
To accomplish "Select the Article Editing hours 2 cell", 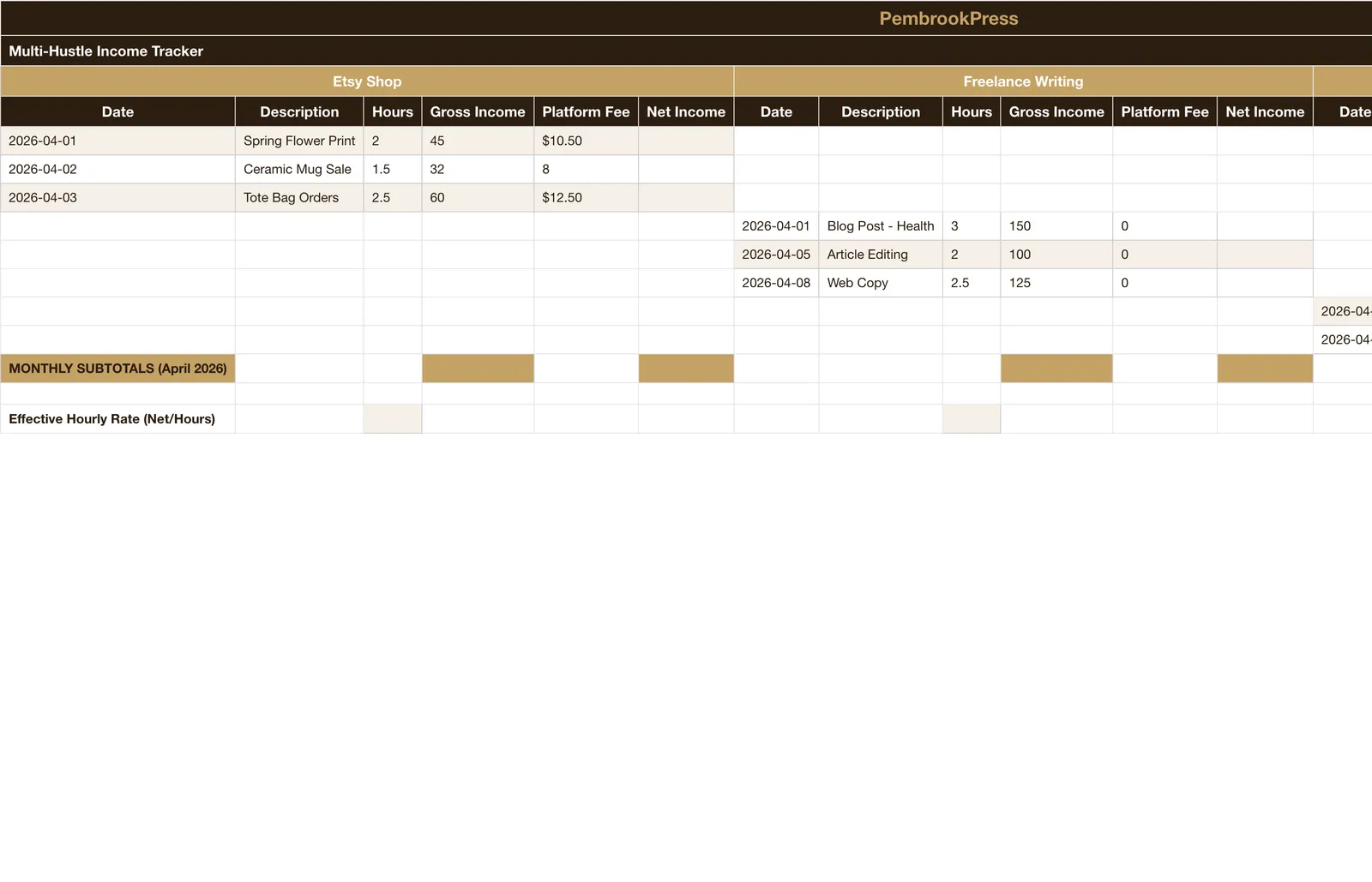I will pos(972,254).
